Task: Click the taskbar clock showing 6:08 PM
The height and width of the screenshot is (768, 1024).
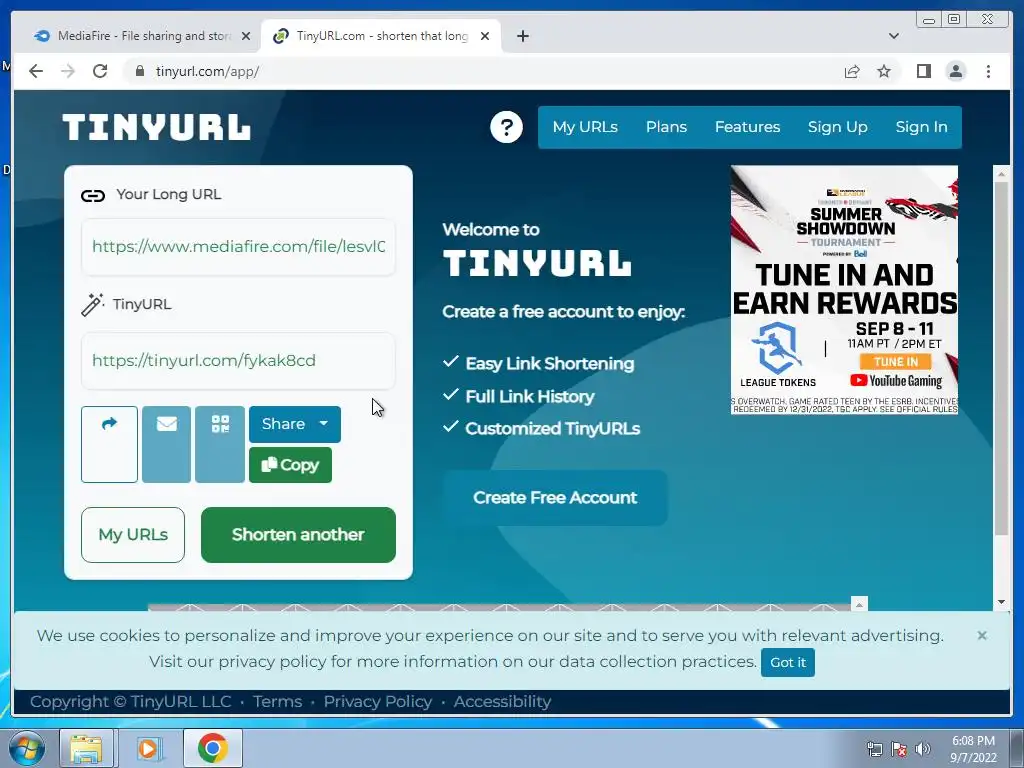Action: [973, 749]
